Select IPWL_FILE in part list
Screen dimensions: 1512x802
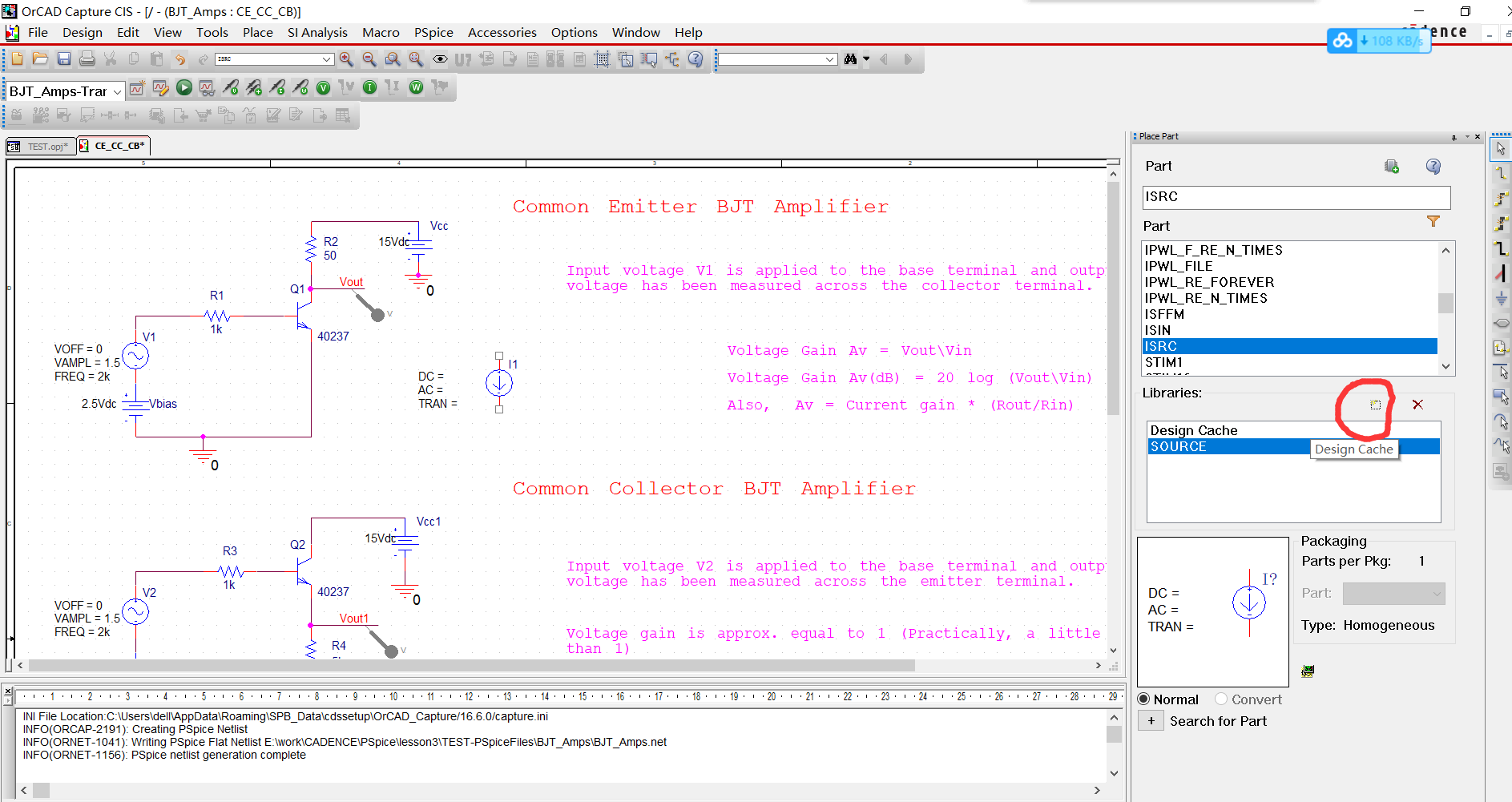[x=1289, y=266]
